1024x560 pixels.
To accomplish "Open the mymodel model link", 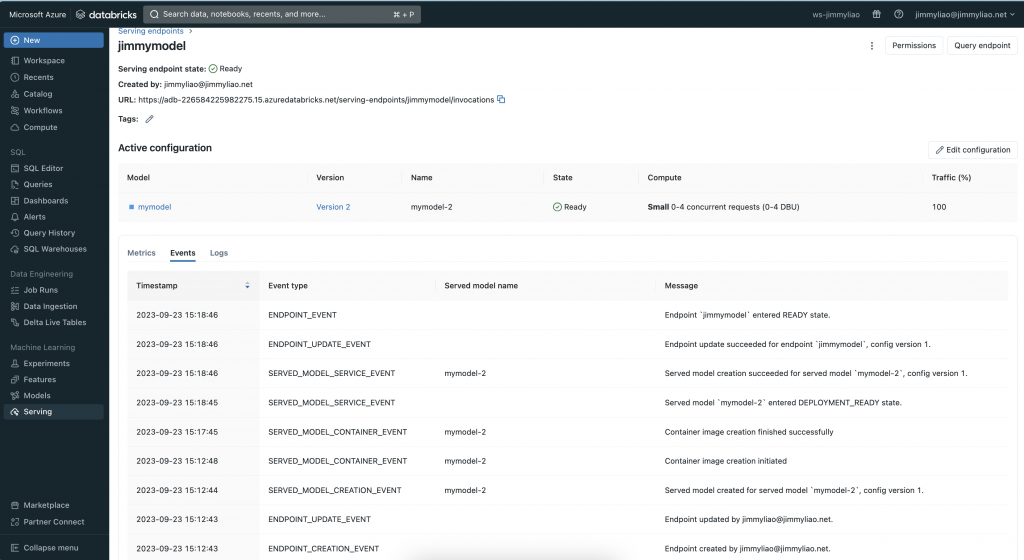I will (154, 207).
